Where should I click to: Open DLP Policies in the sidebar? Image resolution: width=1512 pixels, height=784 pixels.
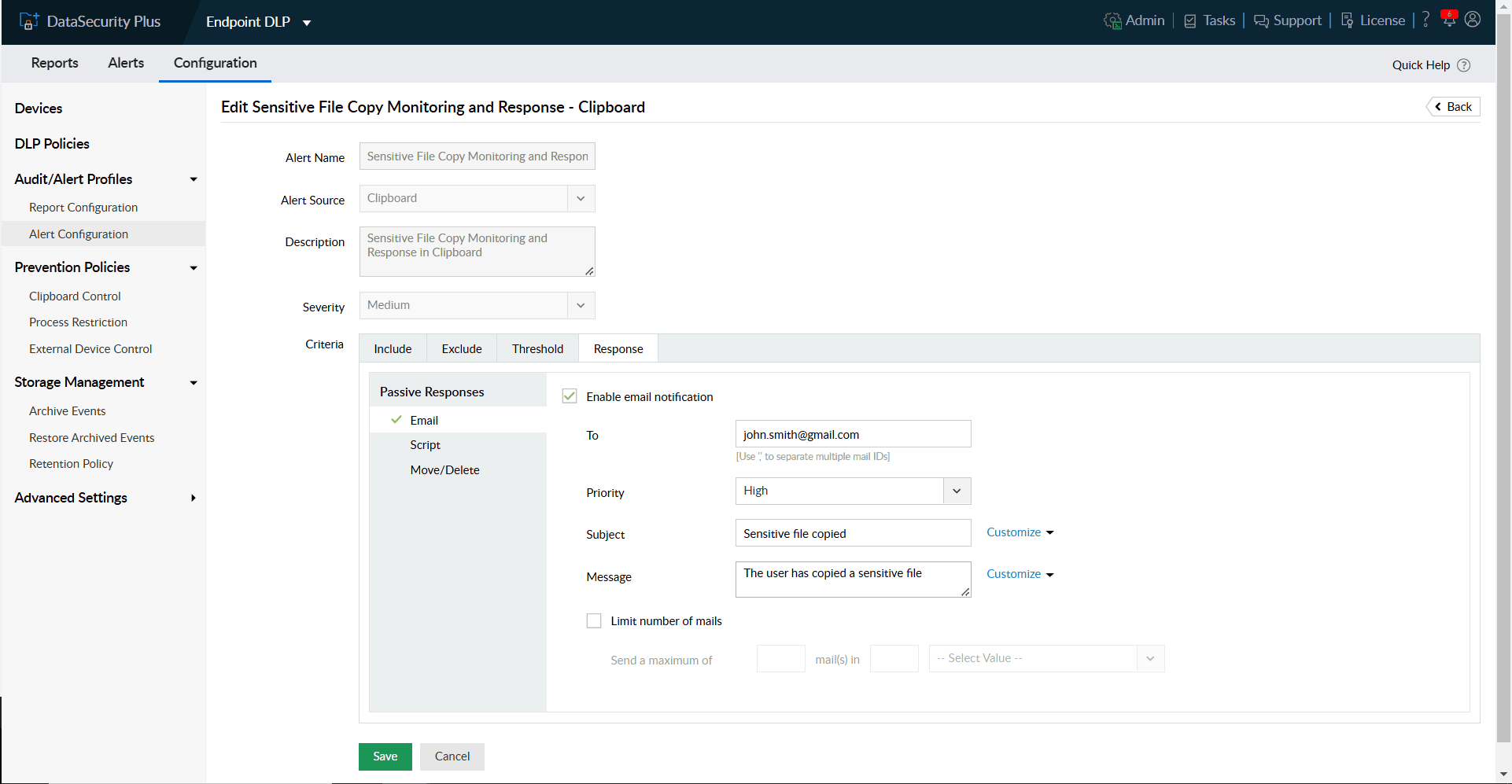52,144
